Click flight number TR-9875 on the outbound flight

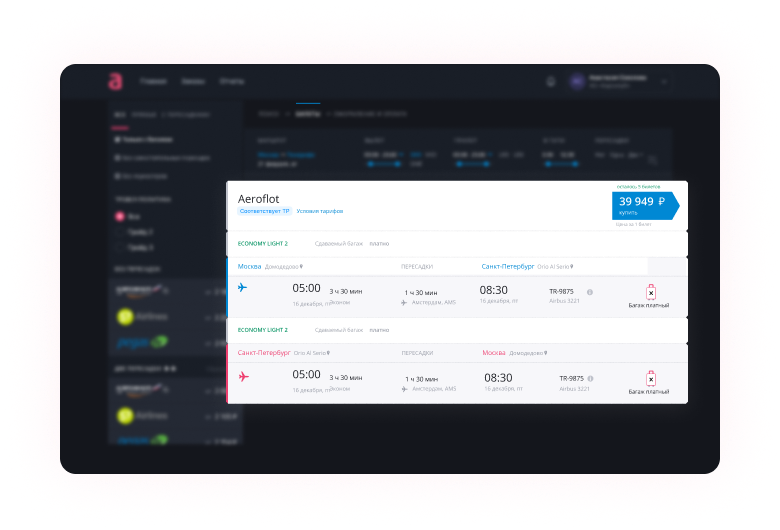tap(561, 292)
